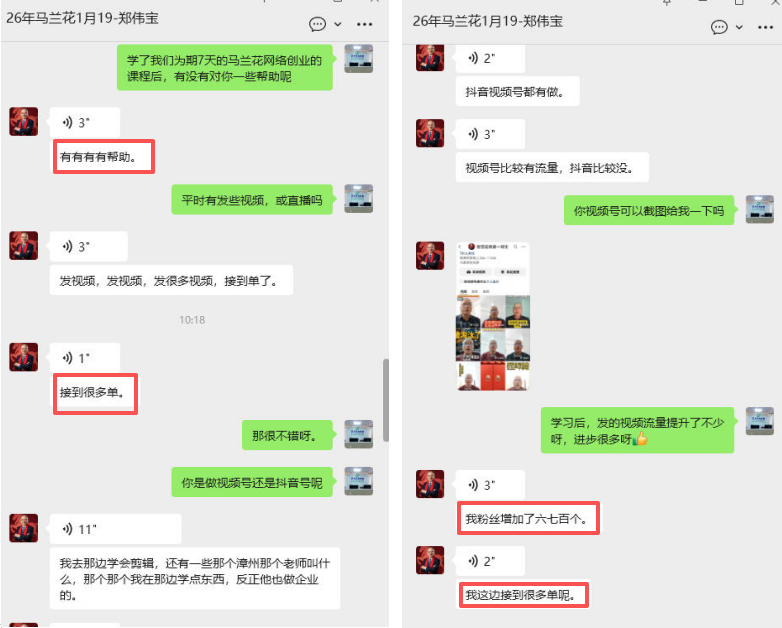Open the video channel screenshot image
Screen dimensions: 782x628
coord(493,316)
